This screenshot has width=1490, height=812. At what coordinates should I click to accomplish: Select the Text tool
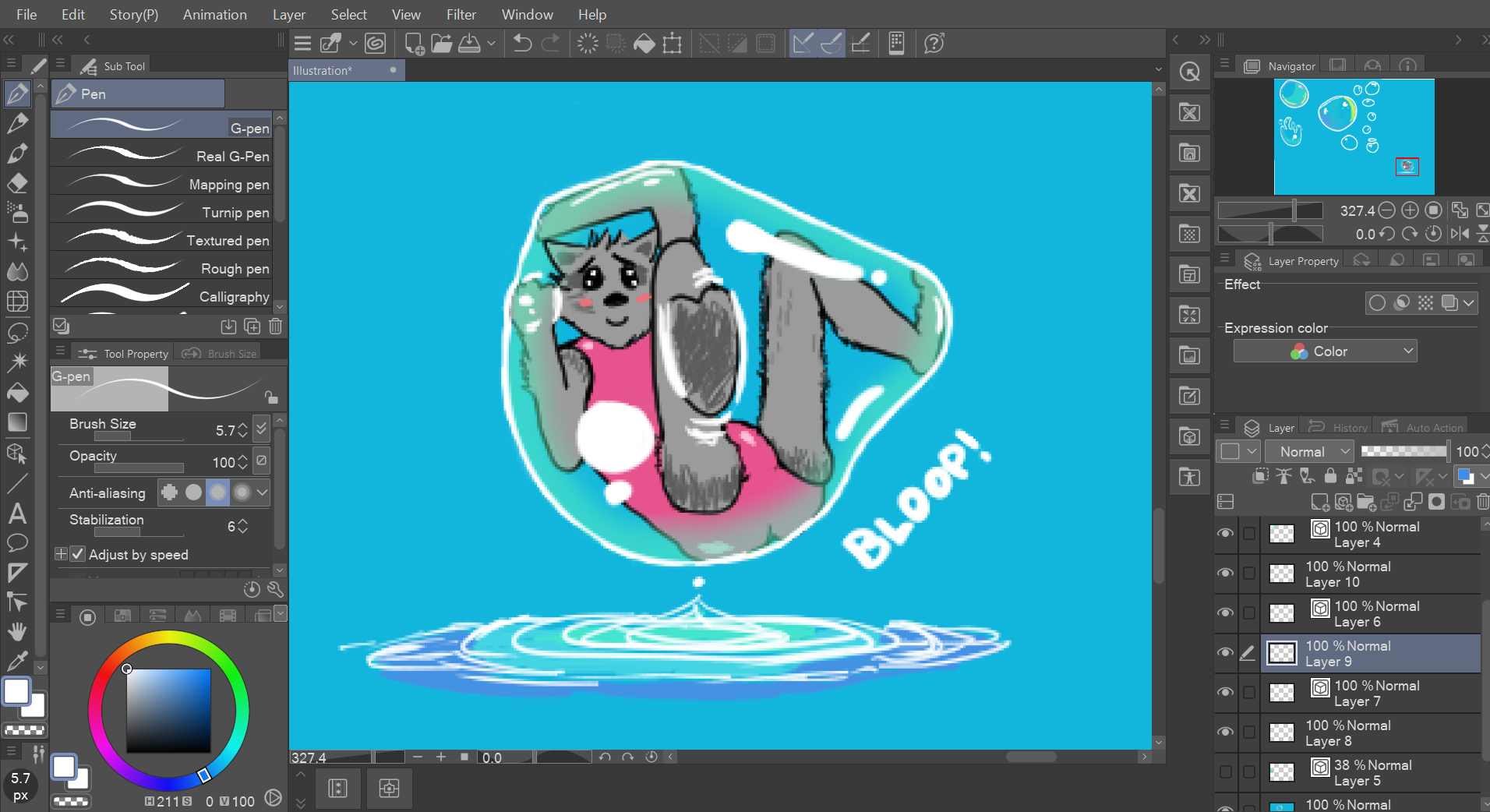pyautogui.click(x=17, y=514)
